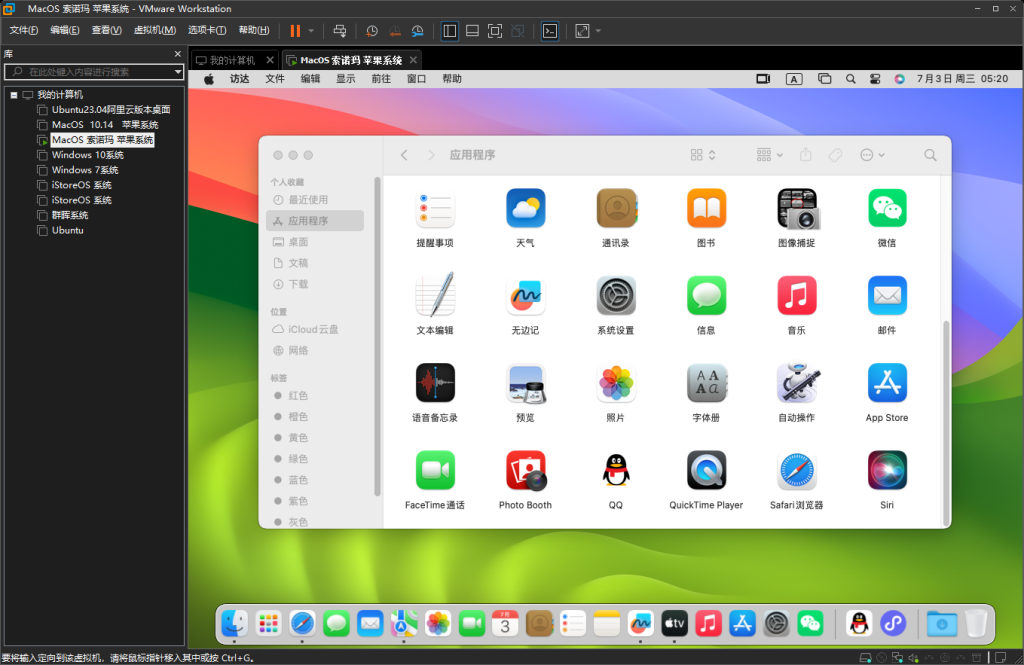Image resolution: width=1024 pixels, height=665 pixels.
Task: Switch to the 我的计算机 VMware tab
Action: [233, 59]
